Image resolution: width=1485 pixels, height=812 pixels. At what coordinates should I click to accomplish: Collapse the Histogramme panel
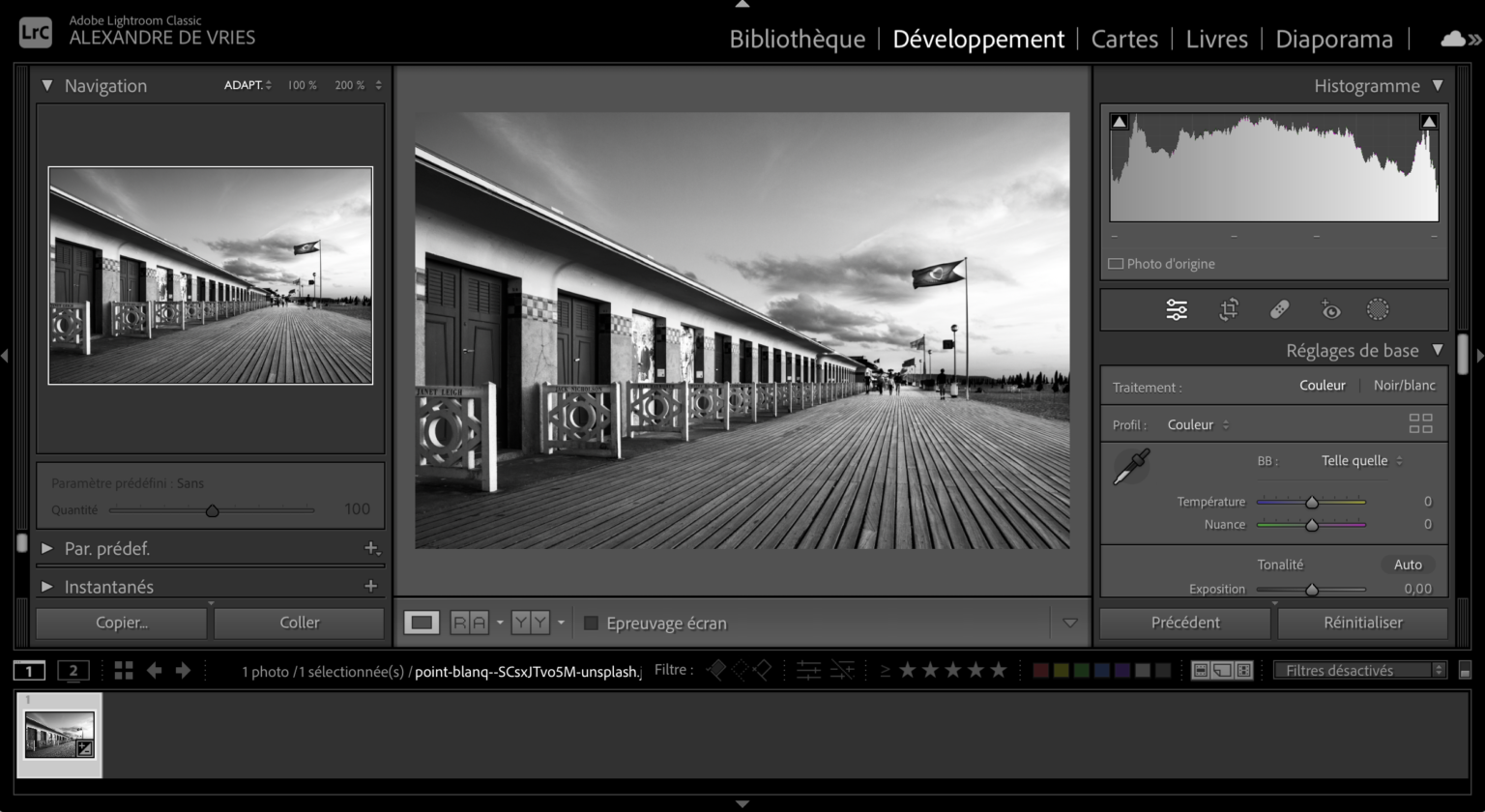pos(1438,85)
